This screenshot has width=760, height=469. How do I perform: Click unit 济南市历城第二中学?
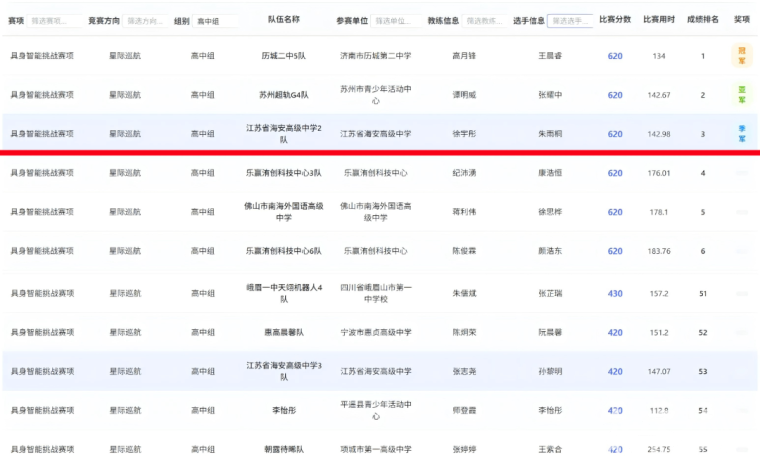click(x=376, y=56)
